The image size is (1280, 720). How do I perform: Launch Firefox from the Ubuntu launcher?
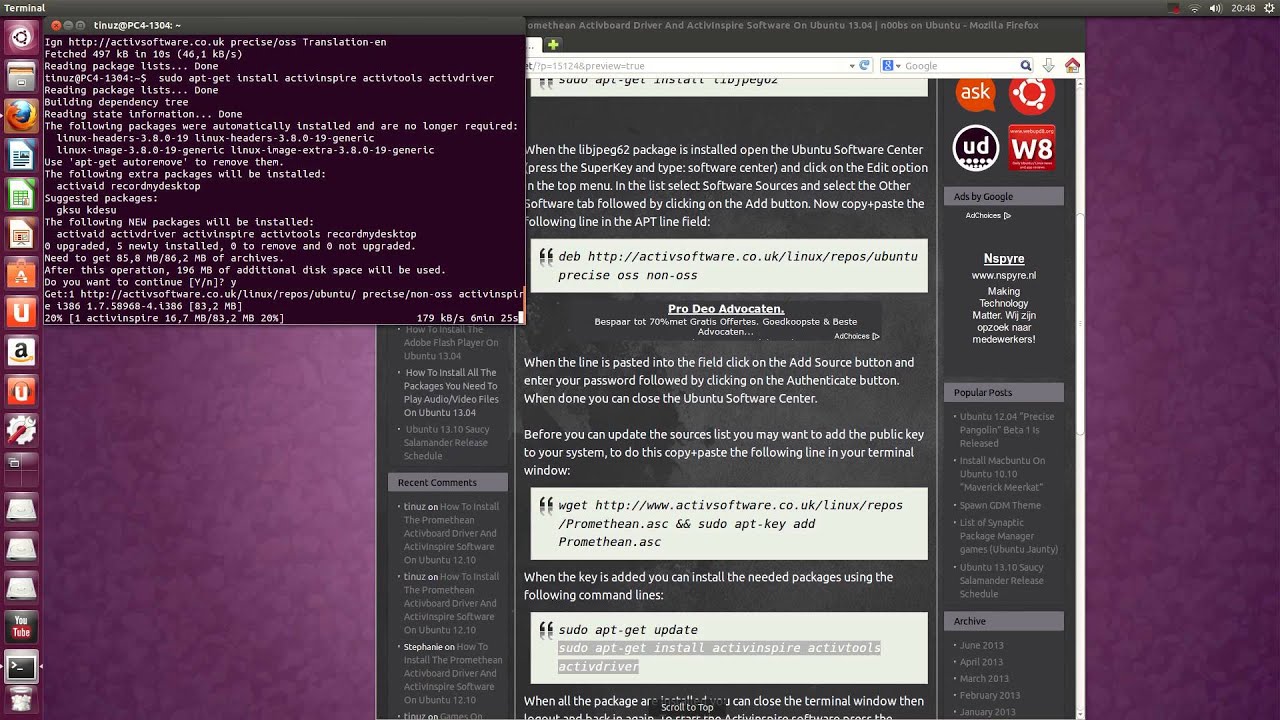[x=21, y=117]
